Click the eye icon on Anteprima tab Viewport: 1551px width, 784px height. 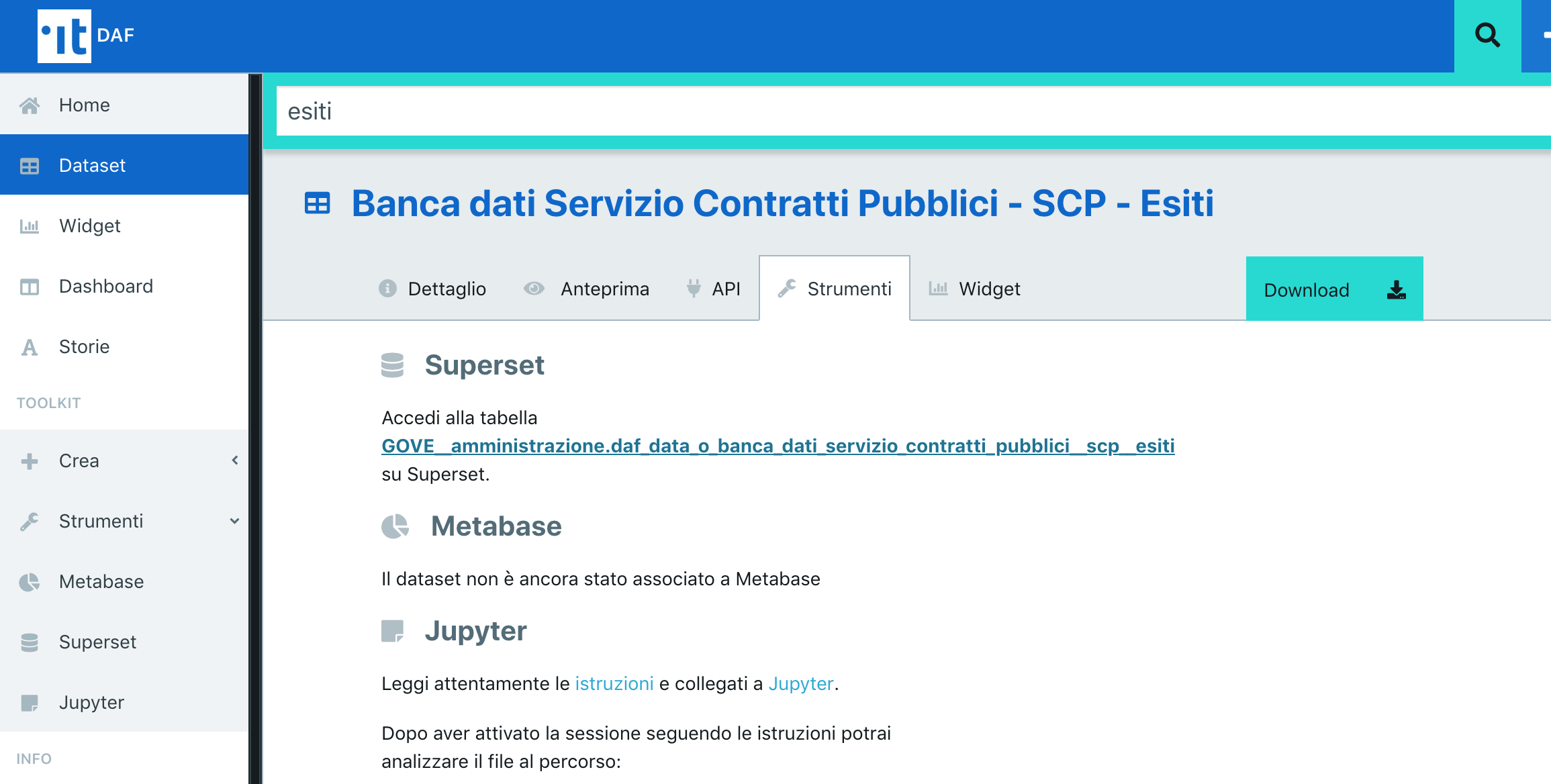point(534,289)
